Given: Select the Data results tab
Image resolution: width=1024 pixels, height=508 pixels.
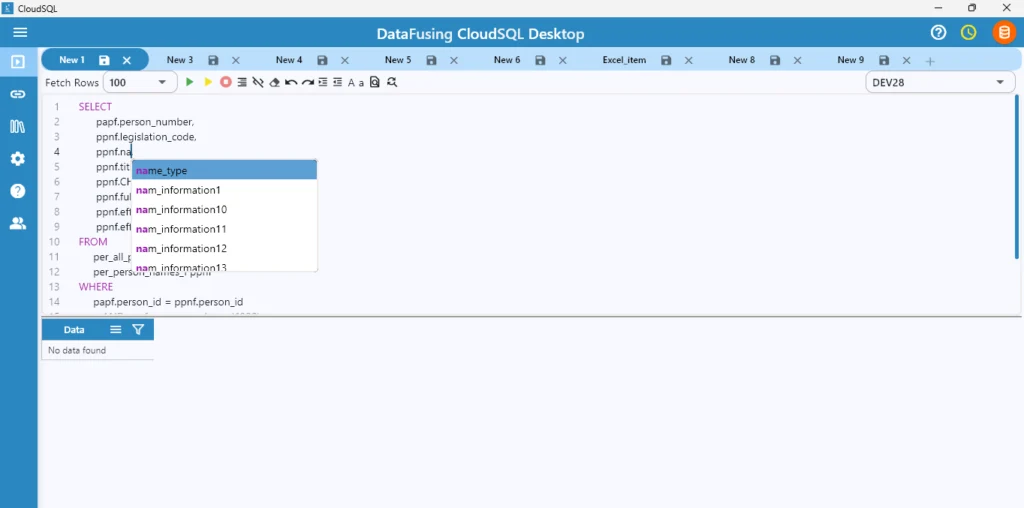Looking at the screenshot, I should (74, 330).
